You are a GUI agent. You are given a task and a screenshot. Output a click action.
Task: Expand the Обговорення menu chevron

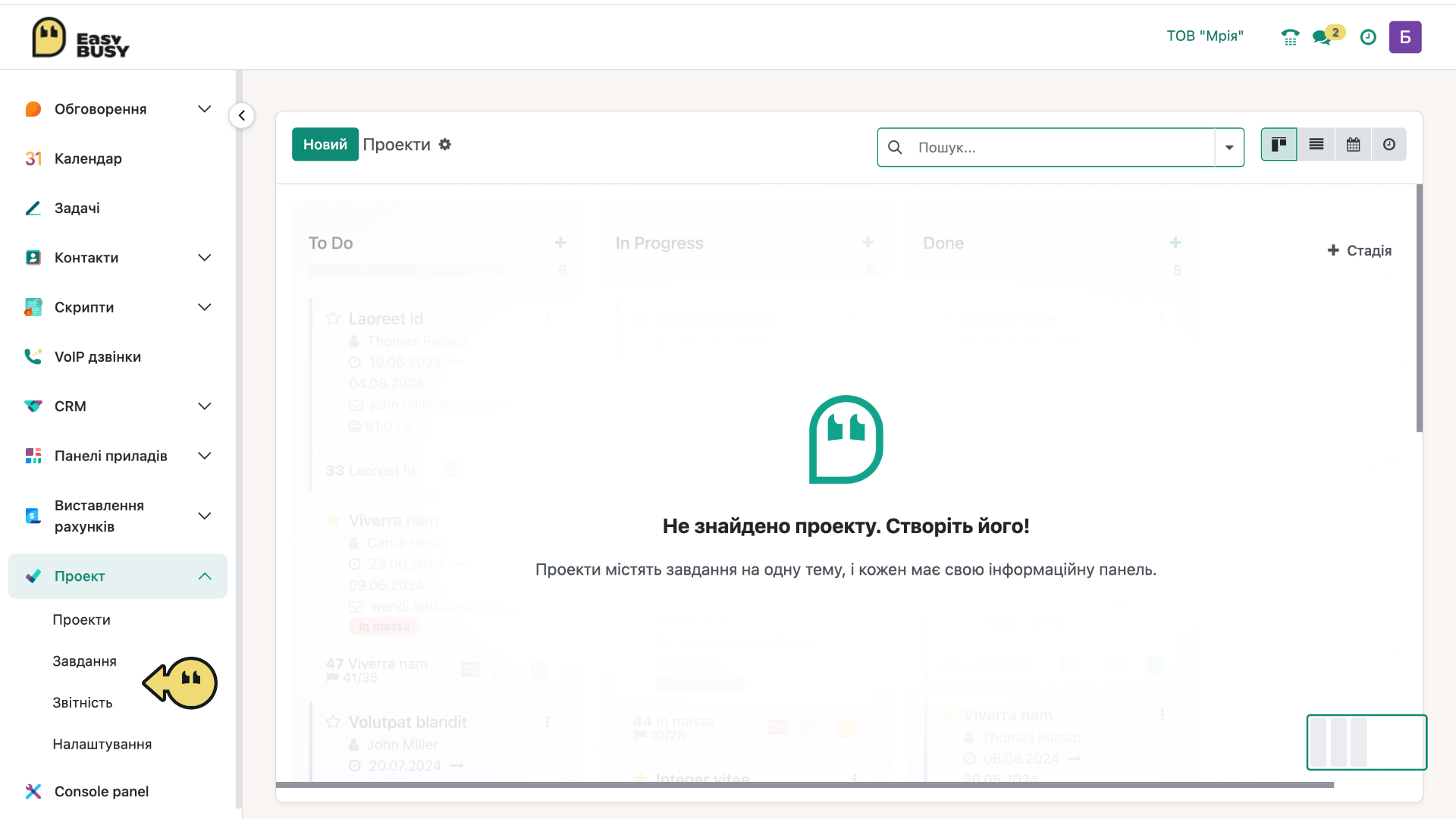(x=205, y=109)
